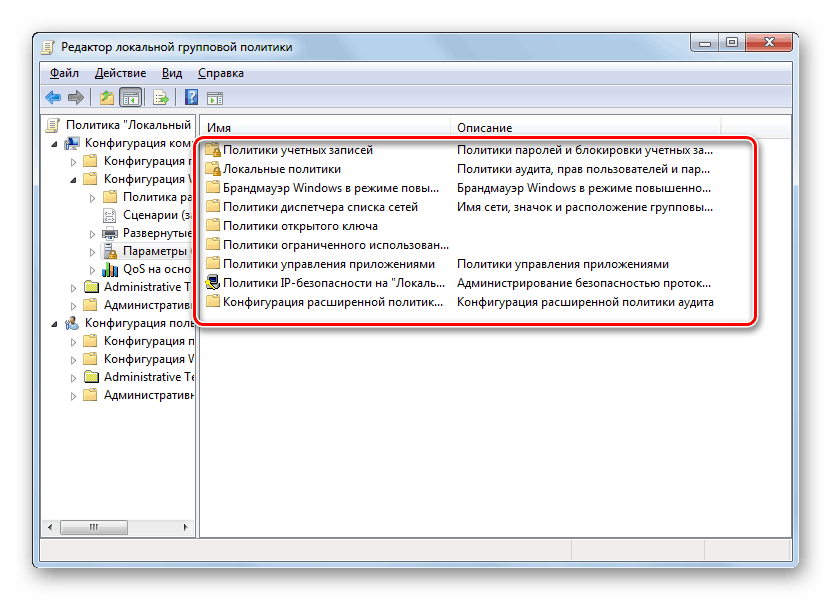Select Политики диспетчера списка сетей entry
This screenshot has width=832, height=601.
click(x=320, y=207)
